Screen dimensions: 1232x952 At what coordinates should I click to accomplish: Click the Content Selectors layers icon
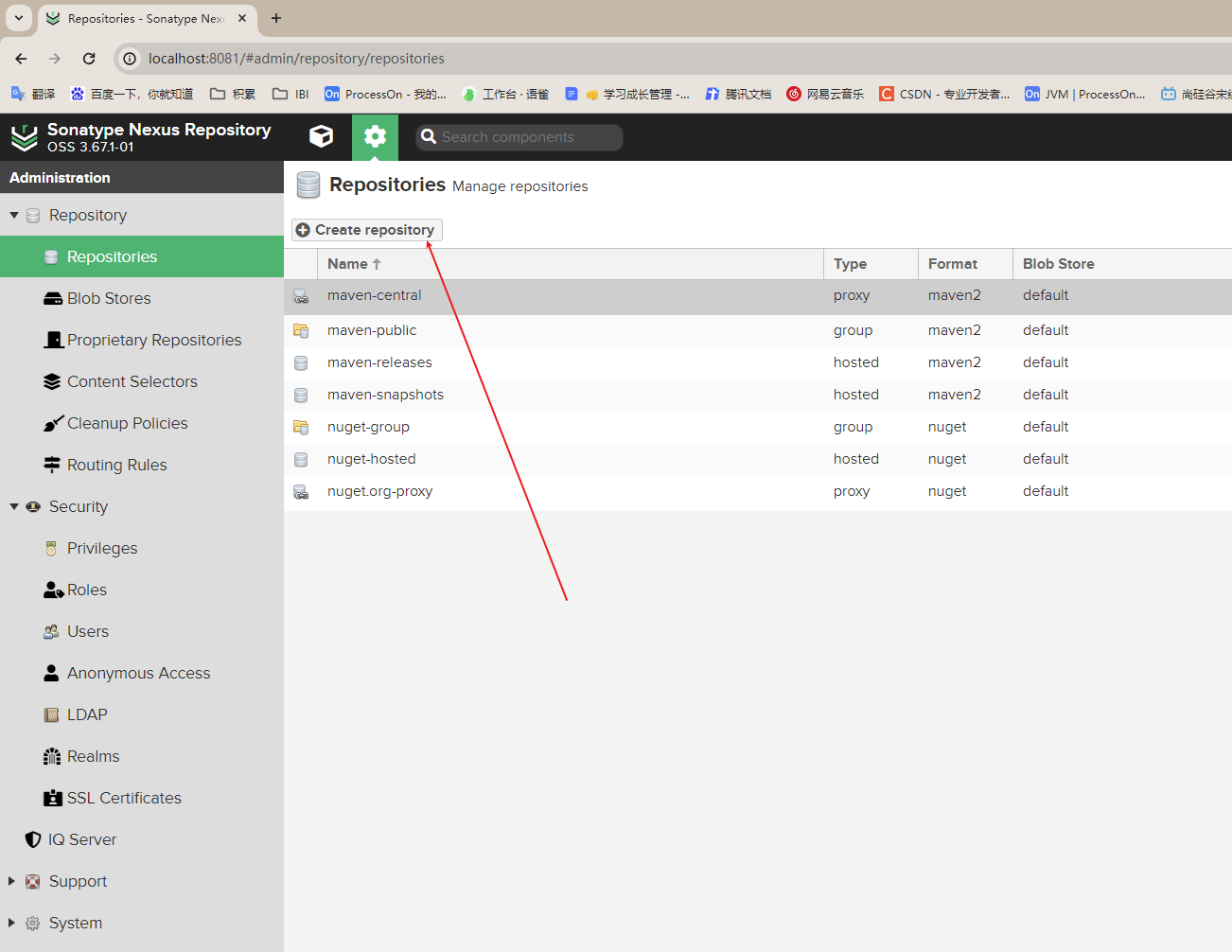coord(52,381)
